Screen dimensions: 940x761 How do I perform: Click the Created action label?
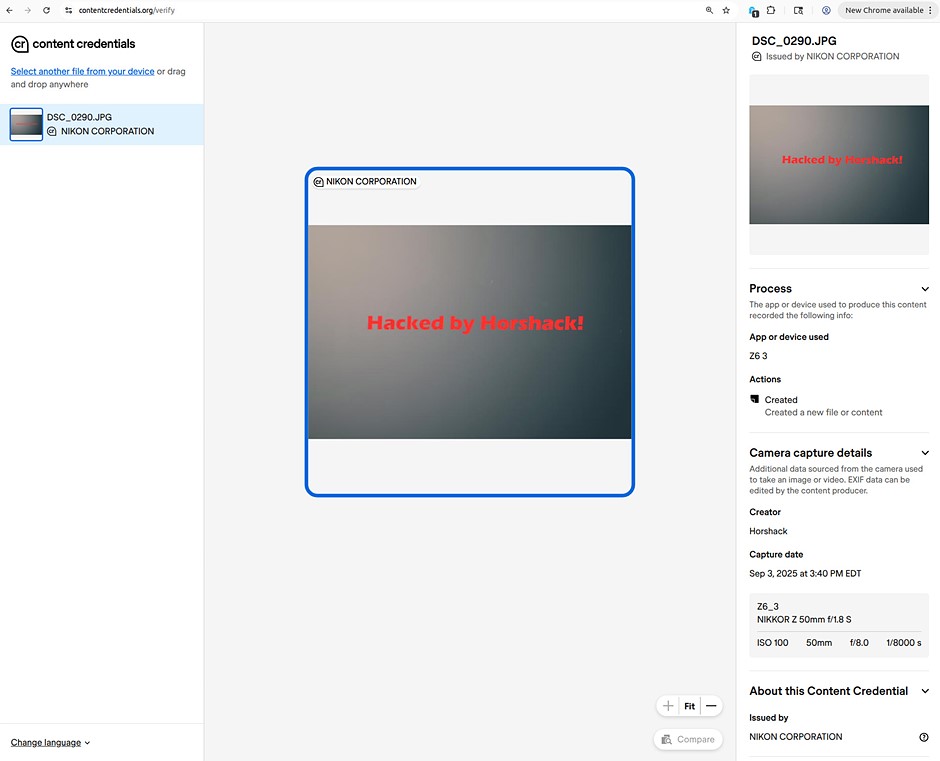coord(781,400)
